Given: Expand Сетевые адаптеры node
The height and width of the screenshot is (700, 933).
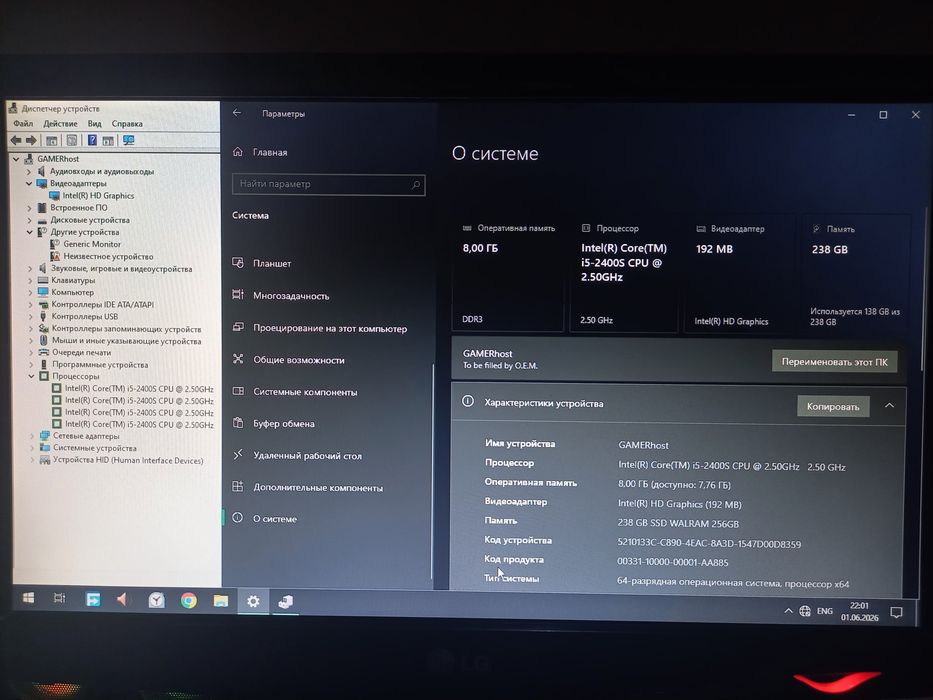Looking at the screenshot, I should pyautogui.click(x=32, y=436).
